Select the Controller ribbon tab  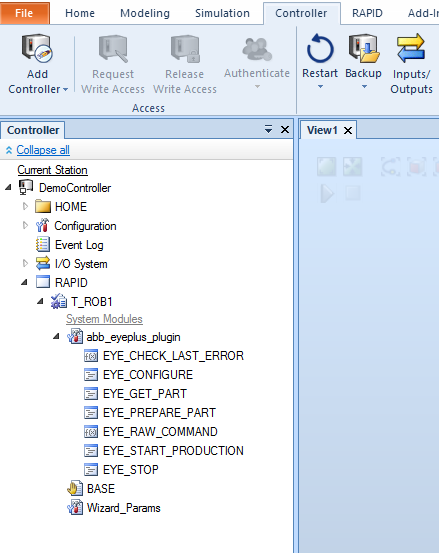point(301,13)
